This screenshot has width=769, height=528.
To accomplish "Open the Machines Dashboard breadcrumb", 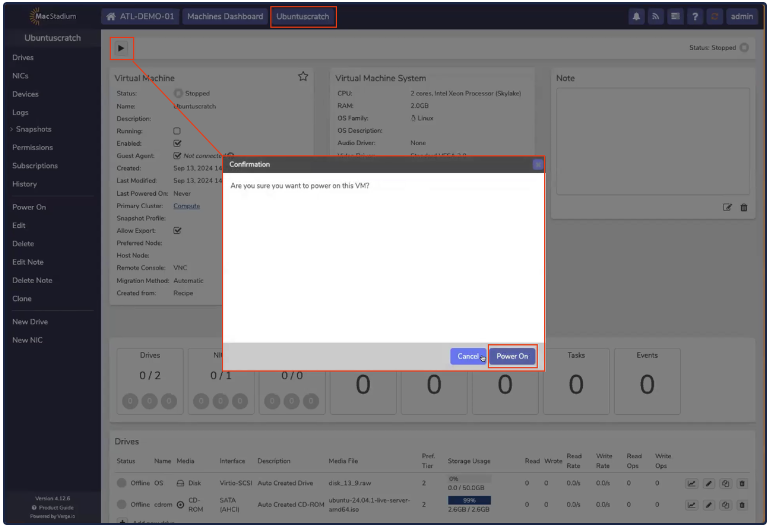I will [225, 16].
